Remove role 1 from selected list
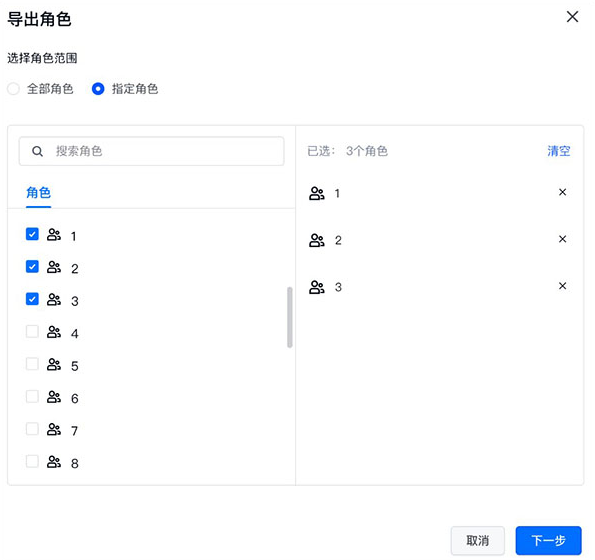 pyautogui.click(x=562, y=192)
